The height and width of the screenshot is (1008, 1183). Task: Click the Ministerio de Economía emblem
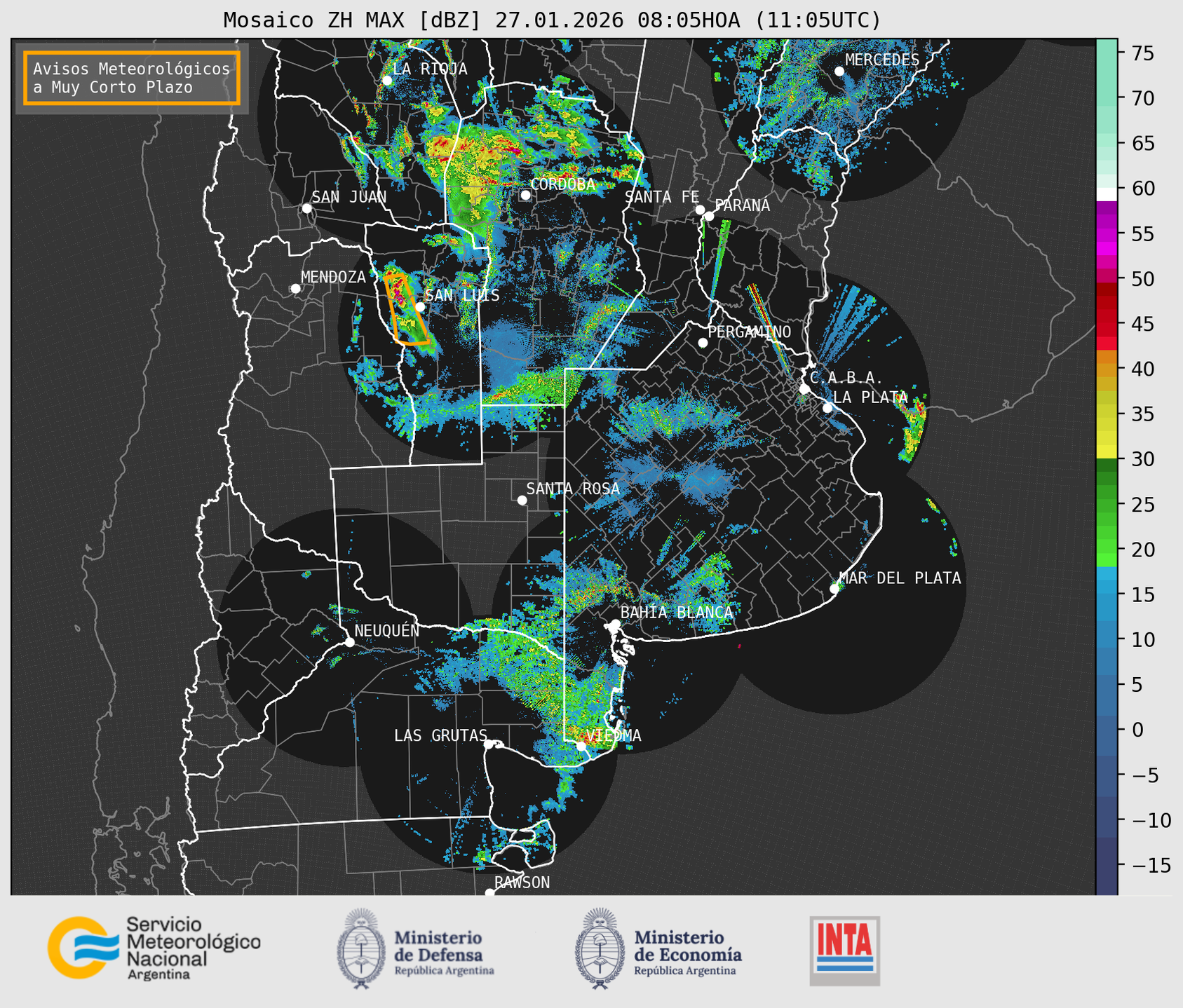pos(600,948)
